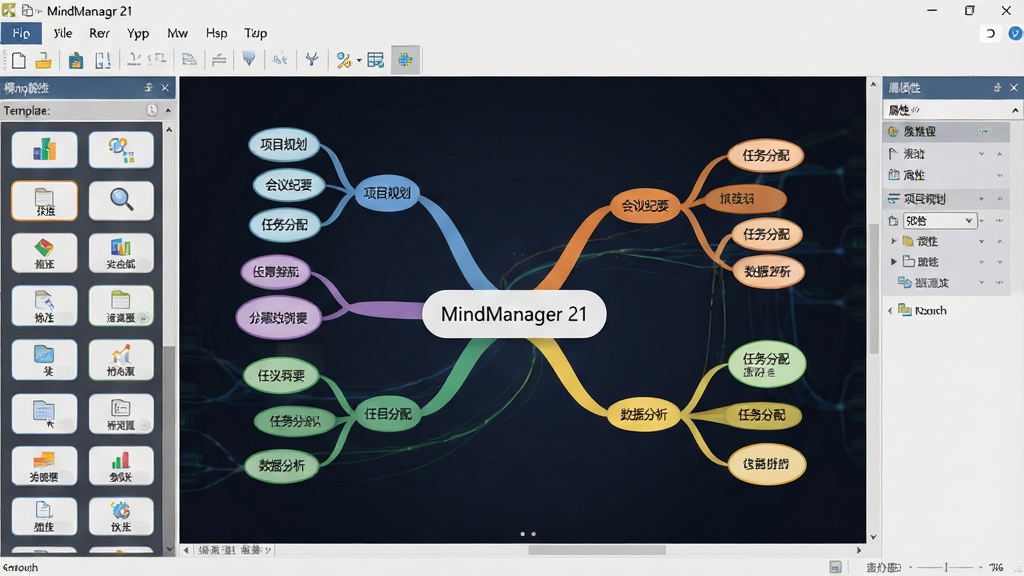
Task: Click the percent tools toolbar icon
Action: 344,60
